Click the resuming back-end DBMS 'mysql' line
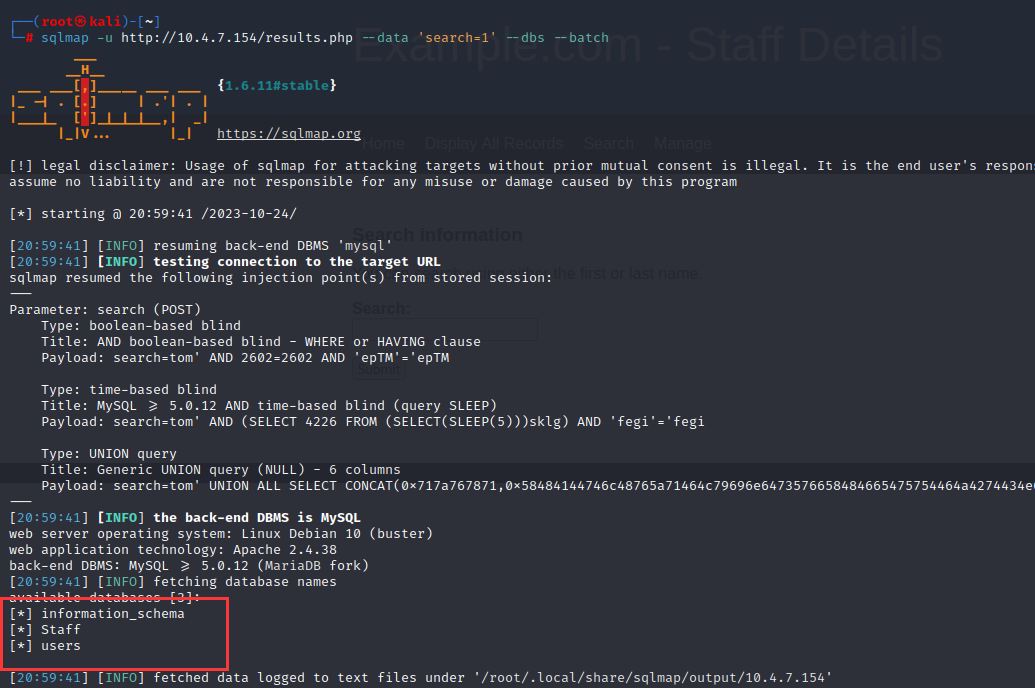 click(201, 246)
